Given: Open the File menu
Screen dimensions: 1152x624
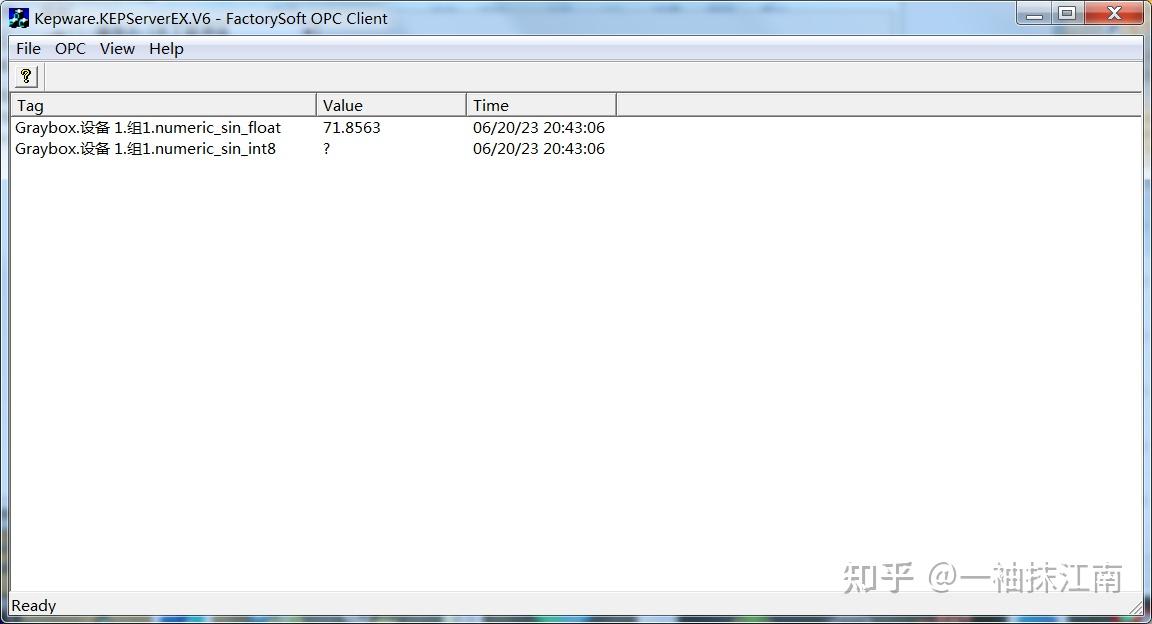Looking at the screenshot, I should pos(27,48).
